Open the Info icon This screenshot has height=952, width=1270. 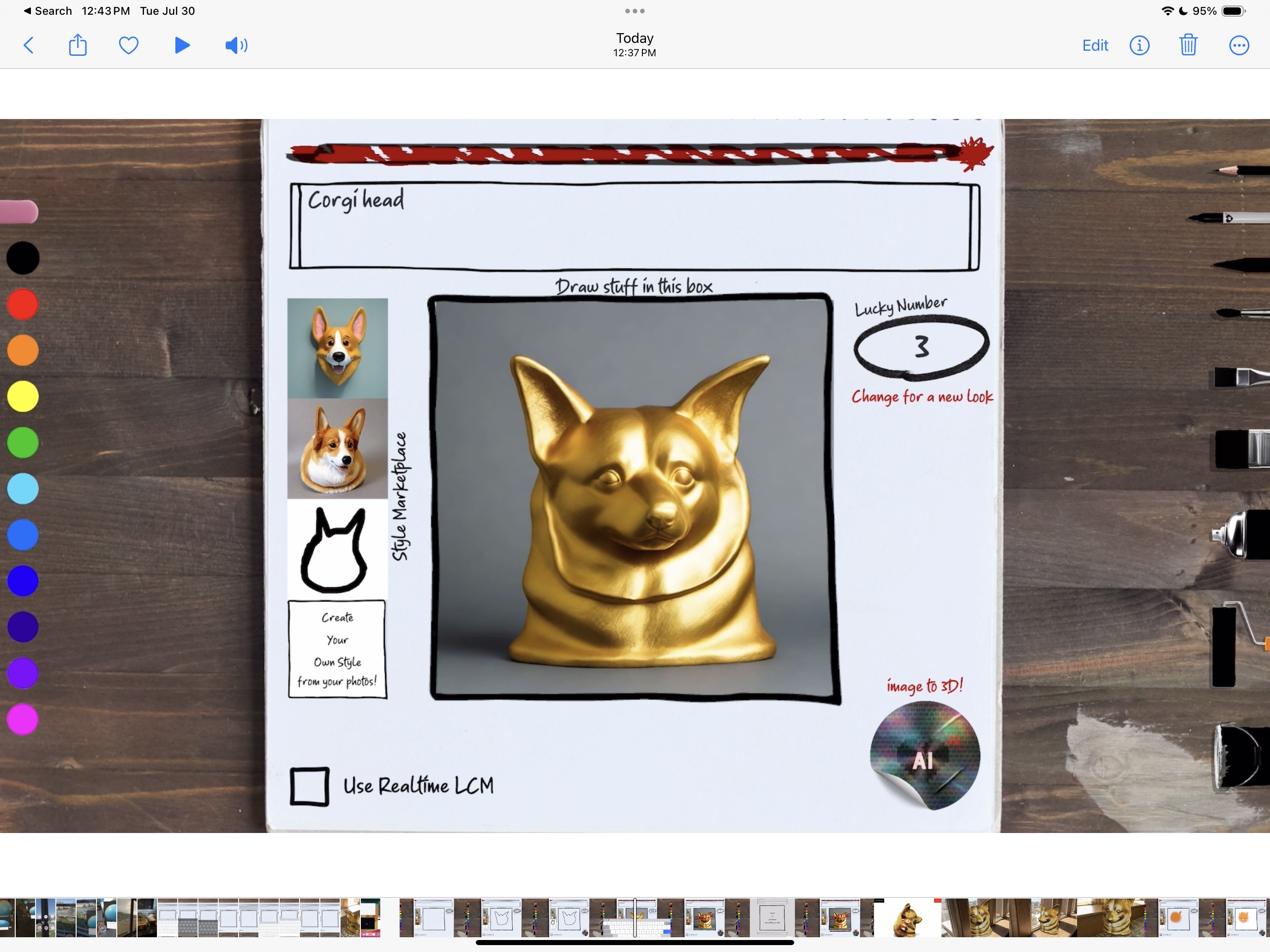1139,45
